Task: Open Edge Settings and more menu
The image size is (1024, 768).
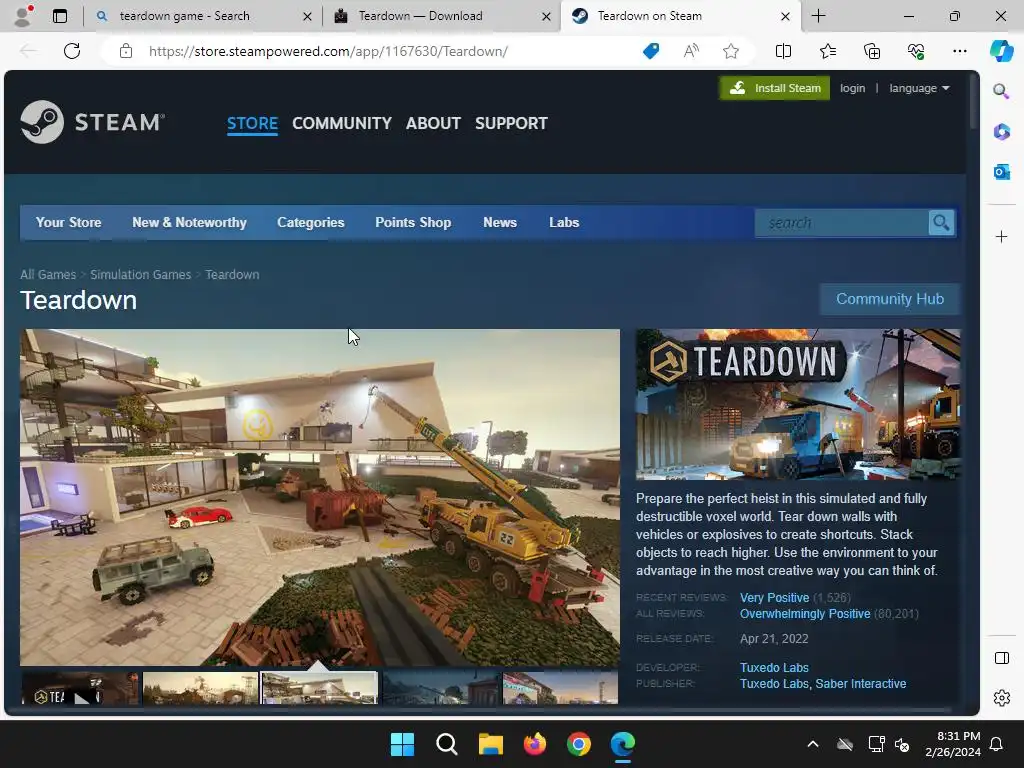Action: [959, 51]
